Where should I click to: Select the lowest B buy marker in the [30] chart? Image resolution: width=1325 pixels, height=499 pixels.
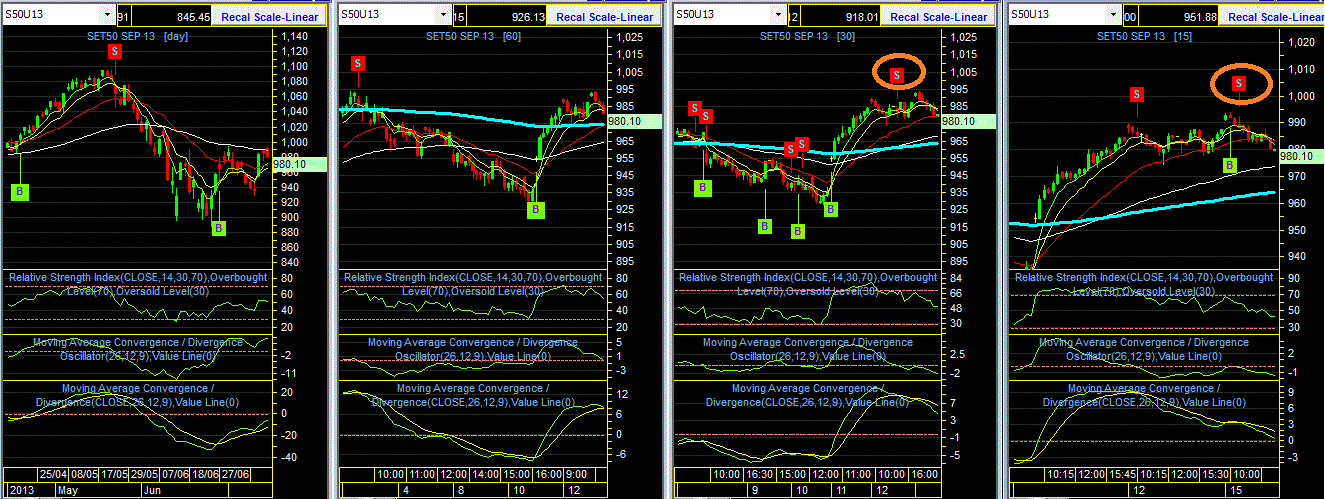point(798,231)
